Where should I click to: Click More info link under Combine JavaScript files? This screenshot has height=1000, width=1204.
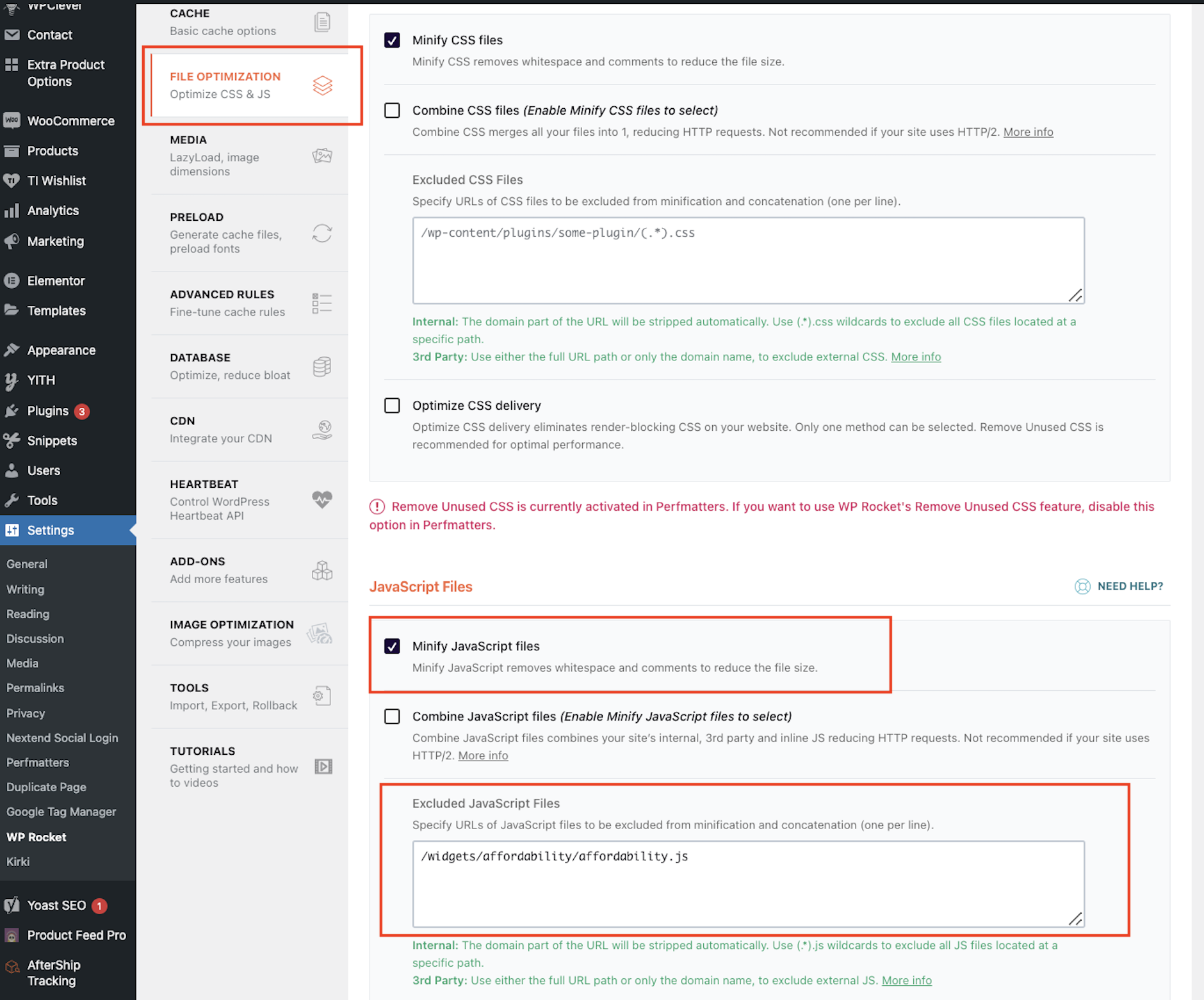coord(483,755)
